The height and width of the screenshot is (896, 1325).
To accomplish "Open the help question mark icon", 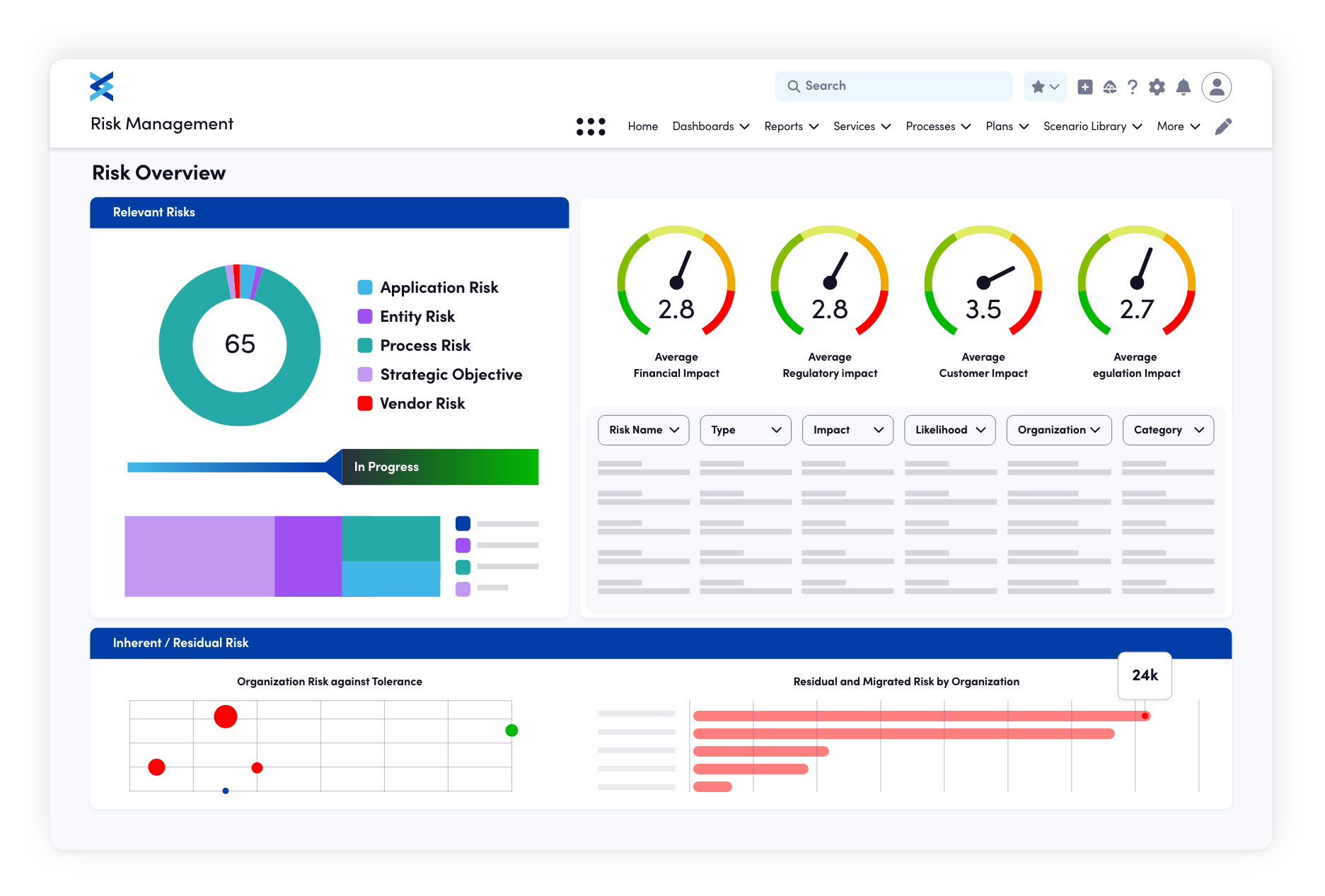I will point(1133,87).
